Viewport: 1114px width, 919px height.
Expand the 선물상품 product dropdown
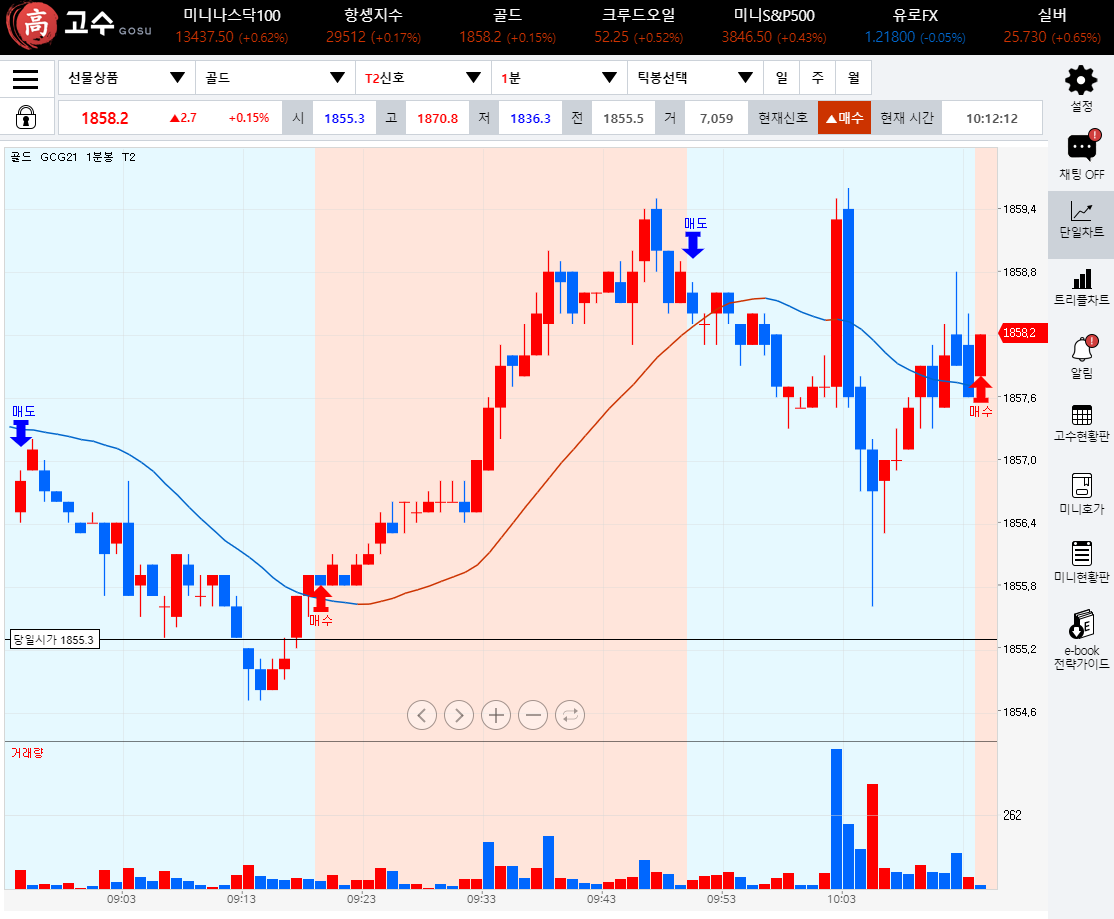(126, 77)
